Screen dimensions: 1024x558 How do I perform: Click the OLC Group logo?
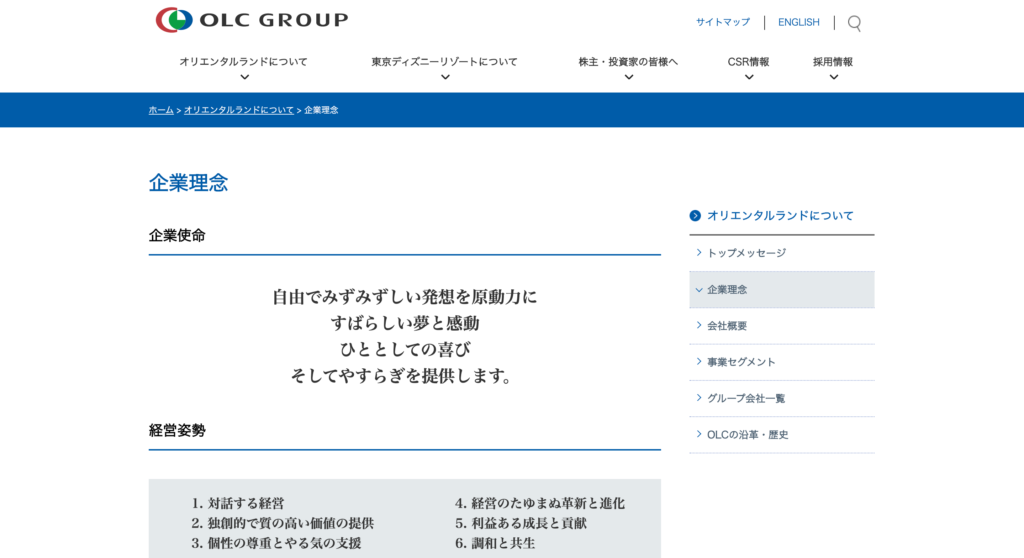[252, 20]
